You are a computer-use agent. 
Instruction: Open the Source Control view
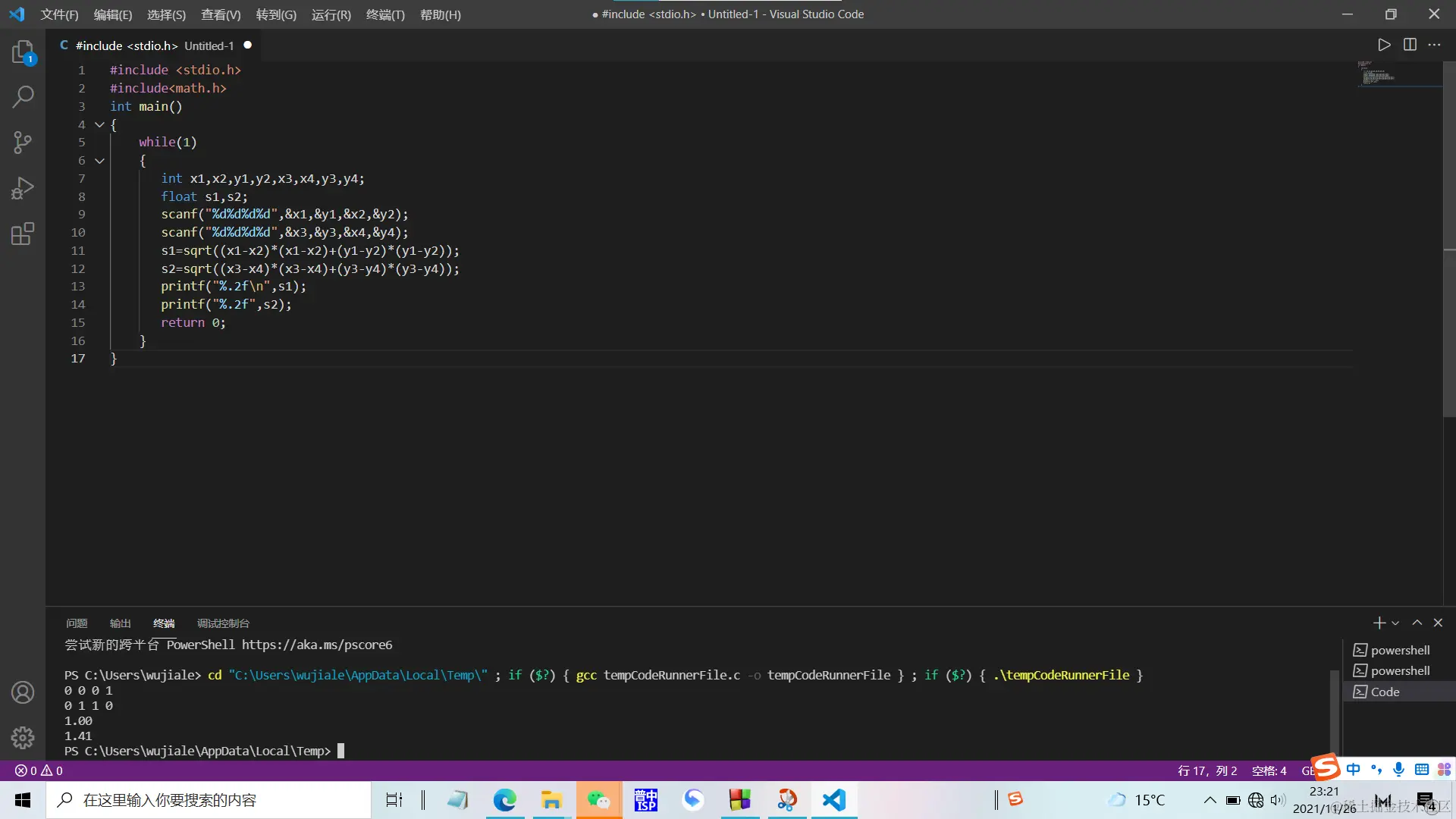coord(23,143)
